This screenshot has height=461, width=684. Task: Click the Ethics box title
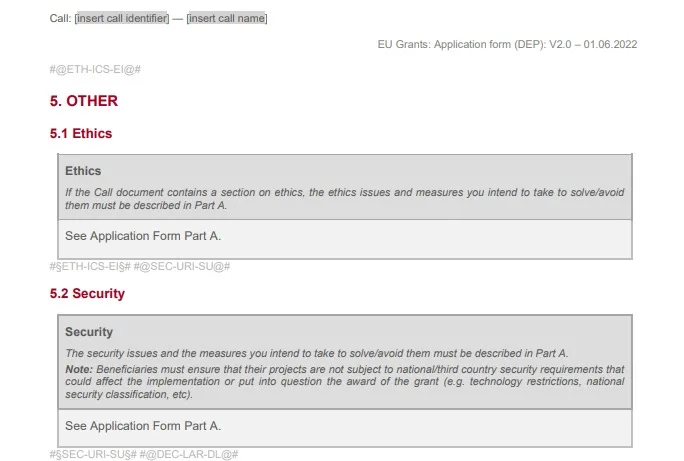(x=83, y=171)
